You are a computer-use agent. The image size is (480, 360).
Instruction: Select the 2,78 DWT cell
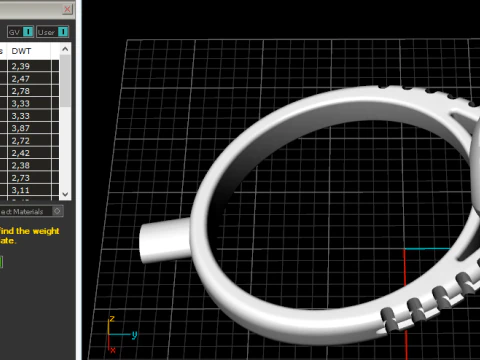(29, 91)
